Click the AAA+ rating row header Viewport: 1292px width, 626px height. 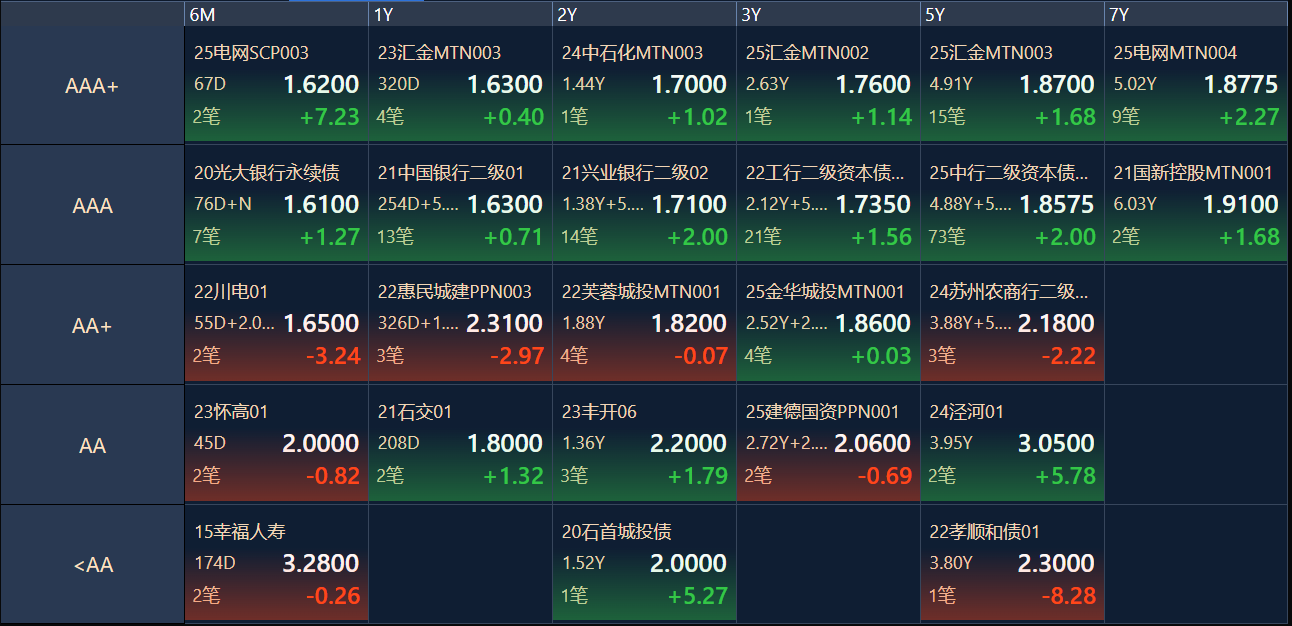(92, 86)
